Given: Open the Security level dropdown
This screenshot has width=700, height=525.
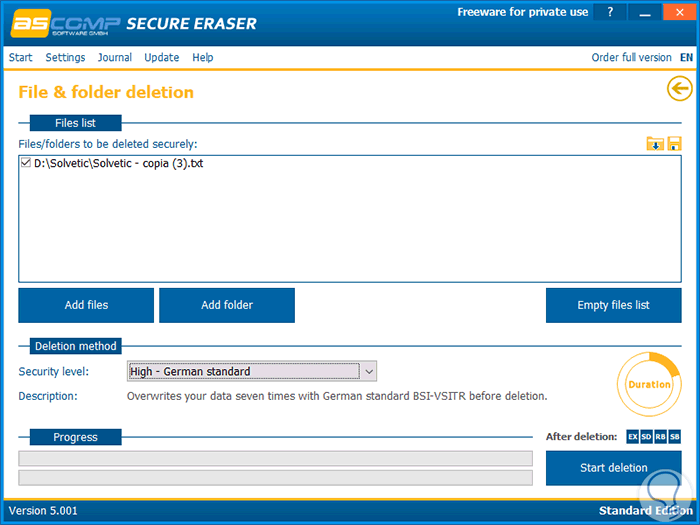Looking at the screenshot, I should click(x=252, y=371).
